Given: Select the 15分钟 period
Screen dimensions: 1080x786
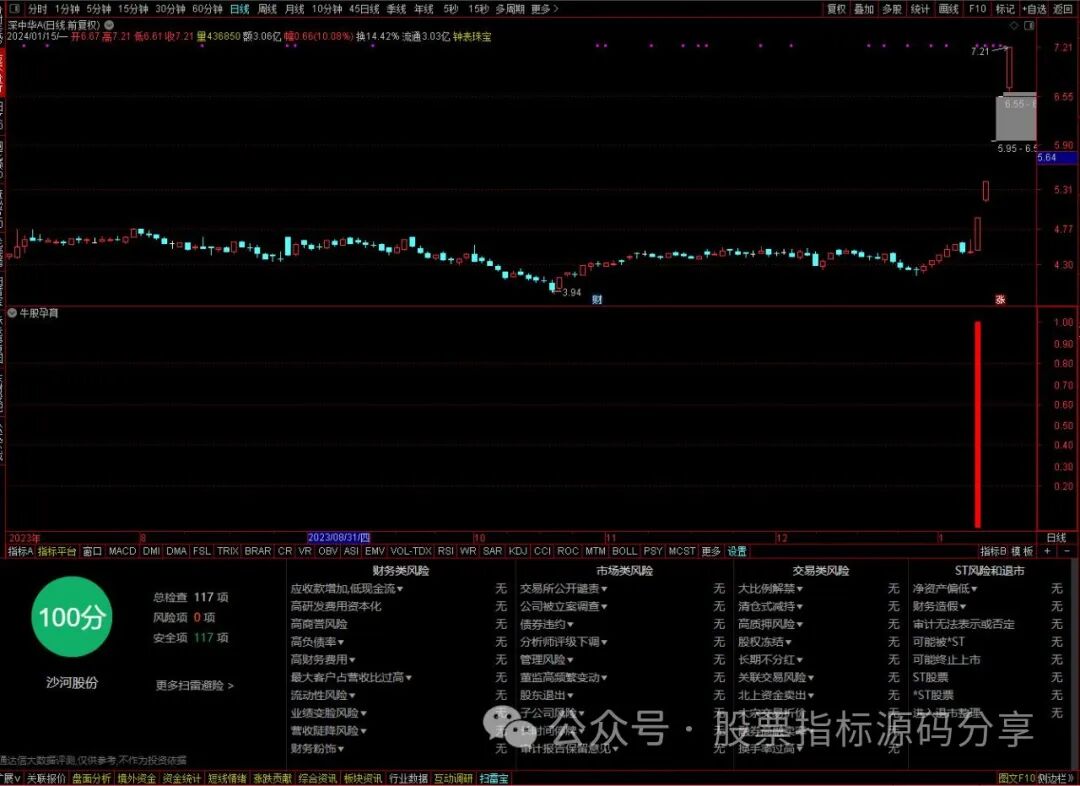Looking at the screenshot, I should 133,9.
